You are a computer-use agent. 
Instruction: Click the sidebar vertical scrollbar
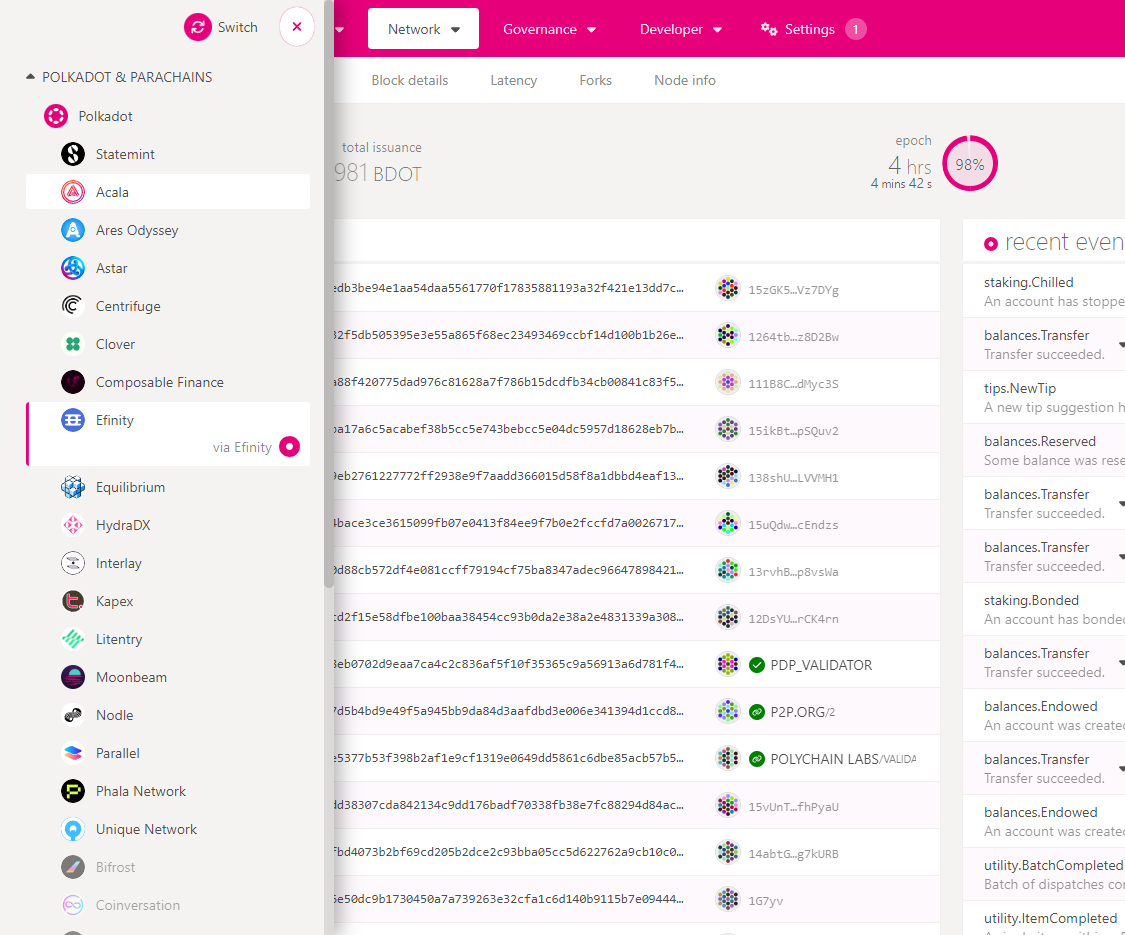pos(329,294)
